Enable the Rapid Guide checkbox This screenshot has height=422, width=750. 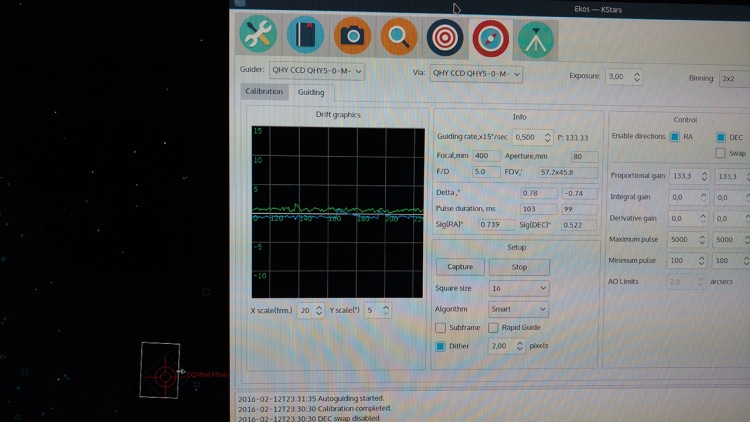tap(493, 328)
